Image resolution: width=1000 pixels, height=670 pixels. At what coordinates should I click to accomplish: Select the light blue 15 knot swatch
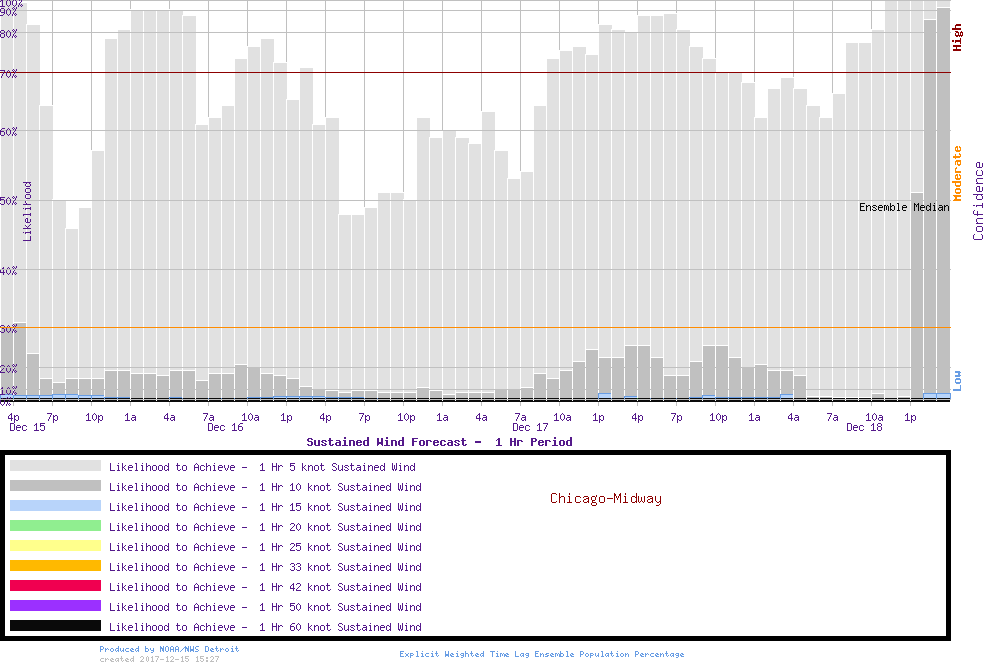(x=55, y=506)
